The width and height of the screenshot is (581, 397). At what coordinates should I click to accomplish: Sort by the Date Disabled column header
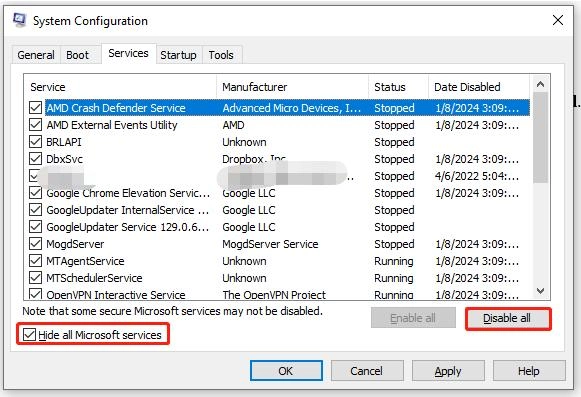pyautogui.click(x=479, y=87)
